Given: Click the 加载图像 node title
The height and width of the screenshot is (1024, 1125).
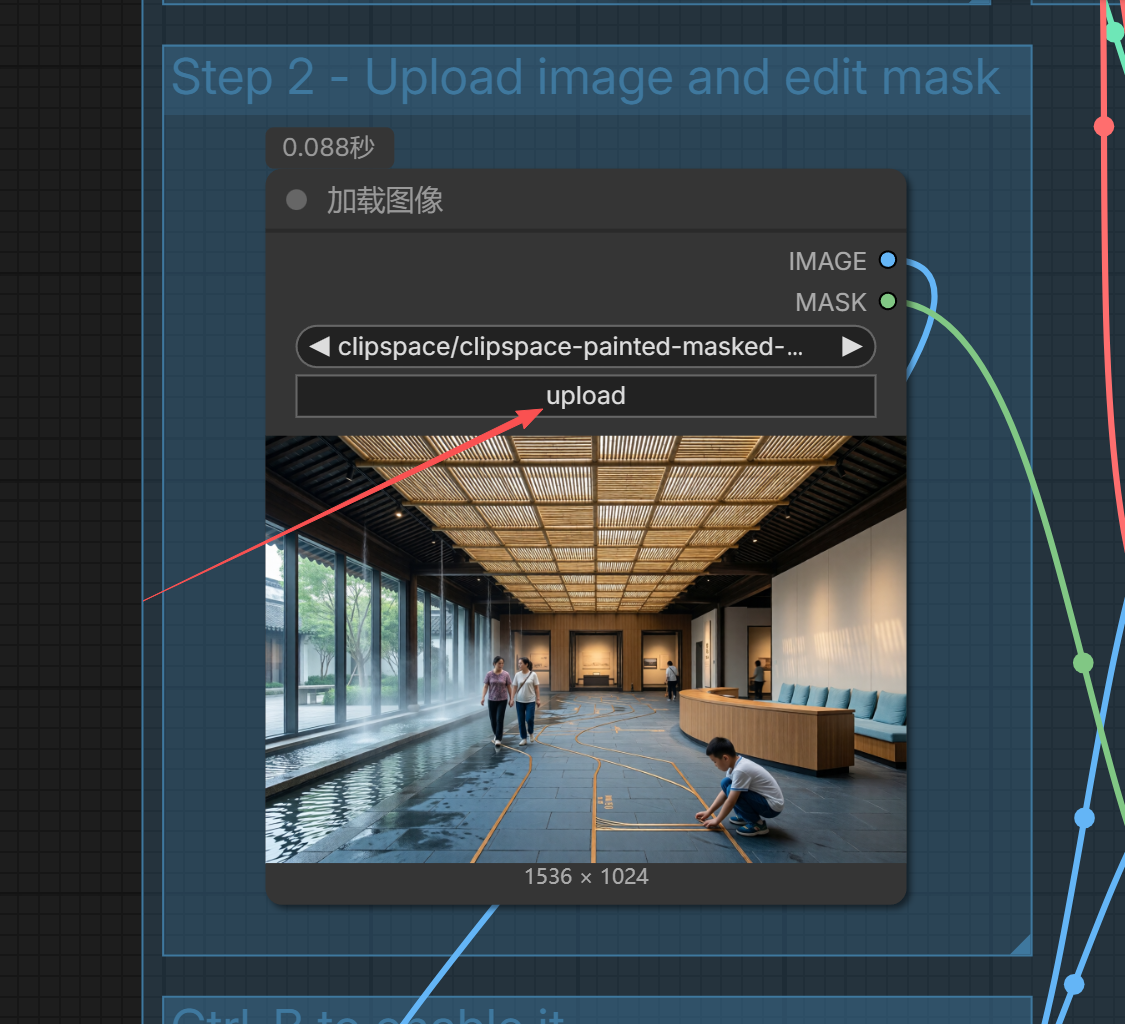Looking at the screenshot, I should tap(385, 200).
